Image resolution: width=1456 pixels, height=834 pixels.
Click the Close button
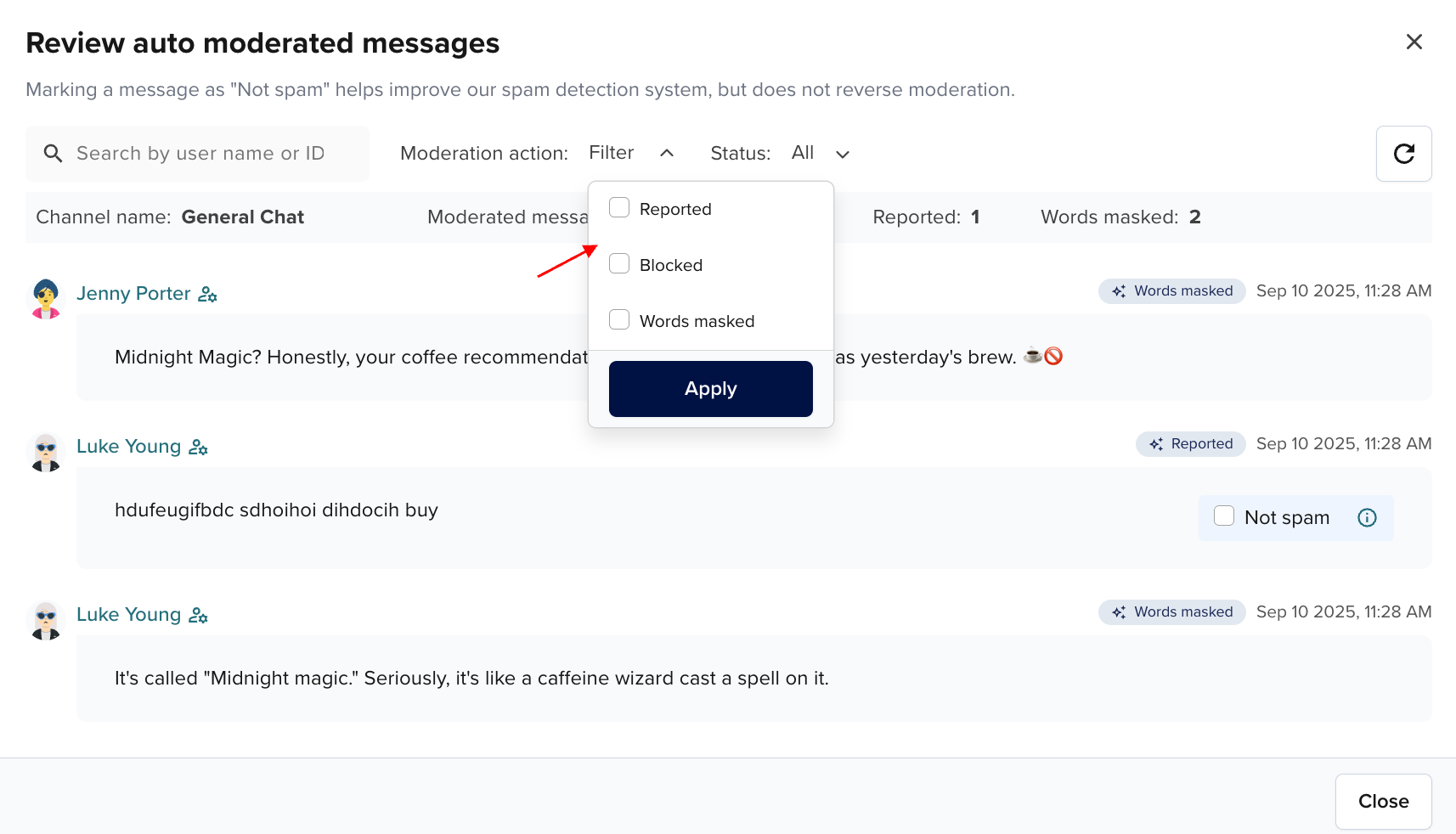[1383, 801]
